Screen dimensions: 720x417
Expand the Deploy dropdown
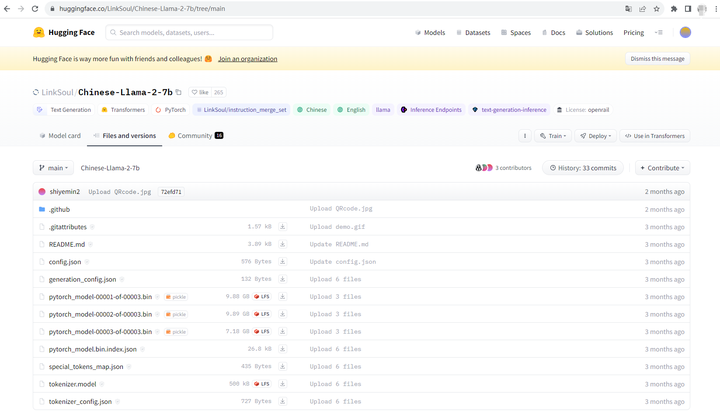pos(595,136)
